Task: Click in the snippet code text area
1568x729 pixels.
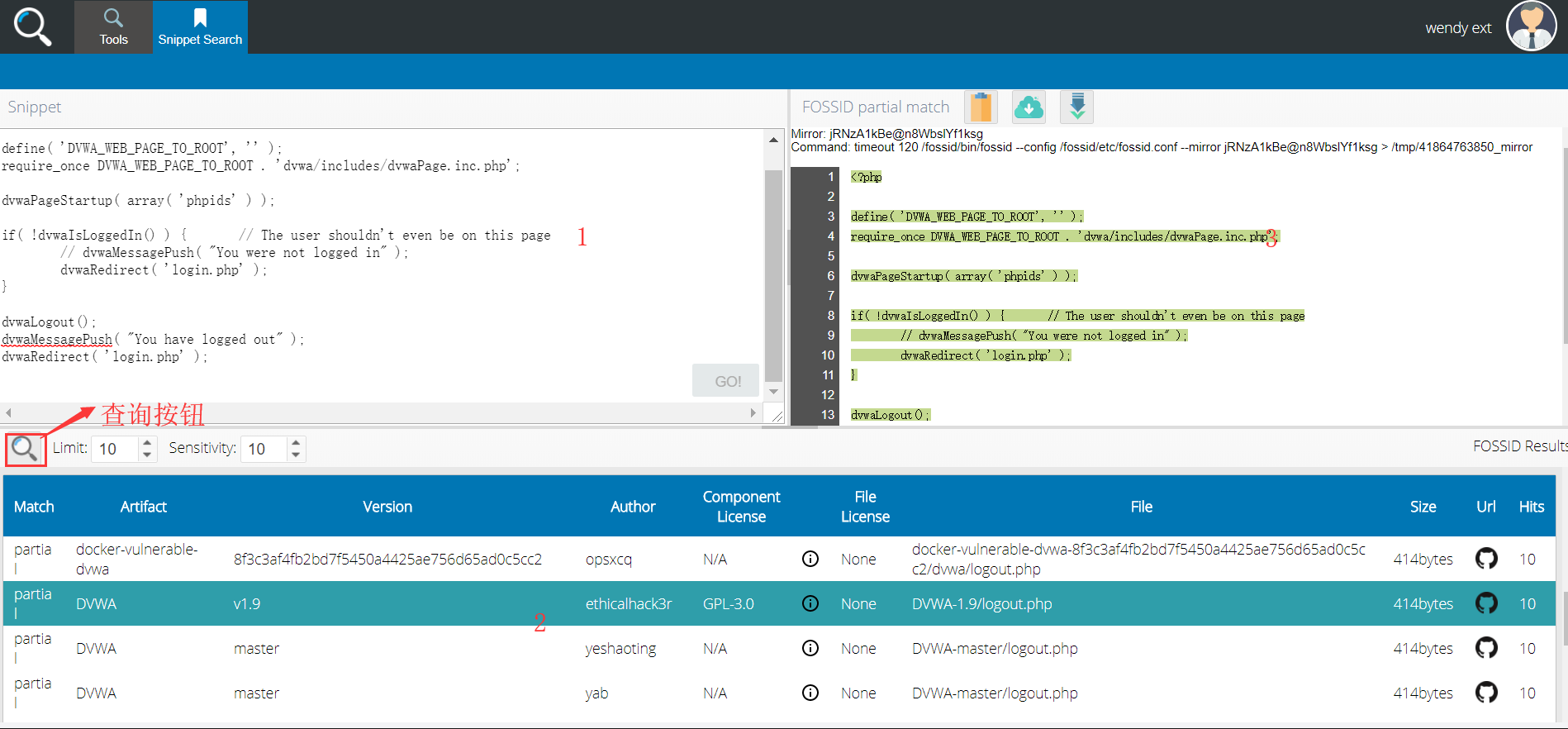Action: click(380, 264)
